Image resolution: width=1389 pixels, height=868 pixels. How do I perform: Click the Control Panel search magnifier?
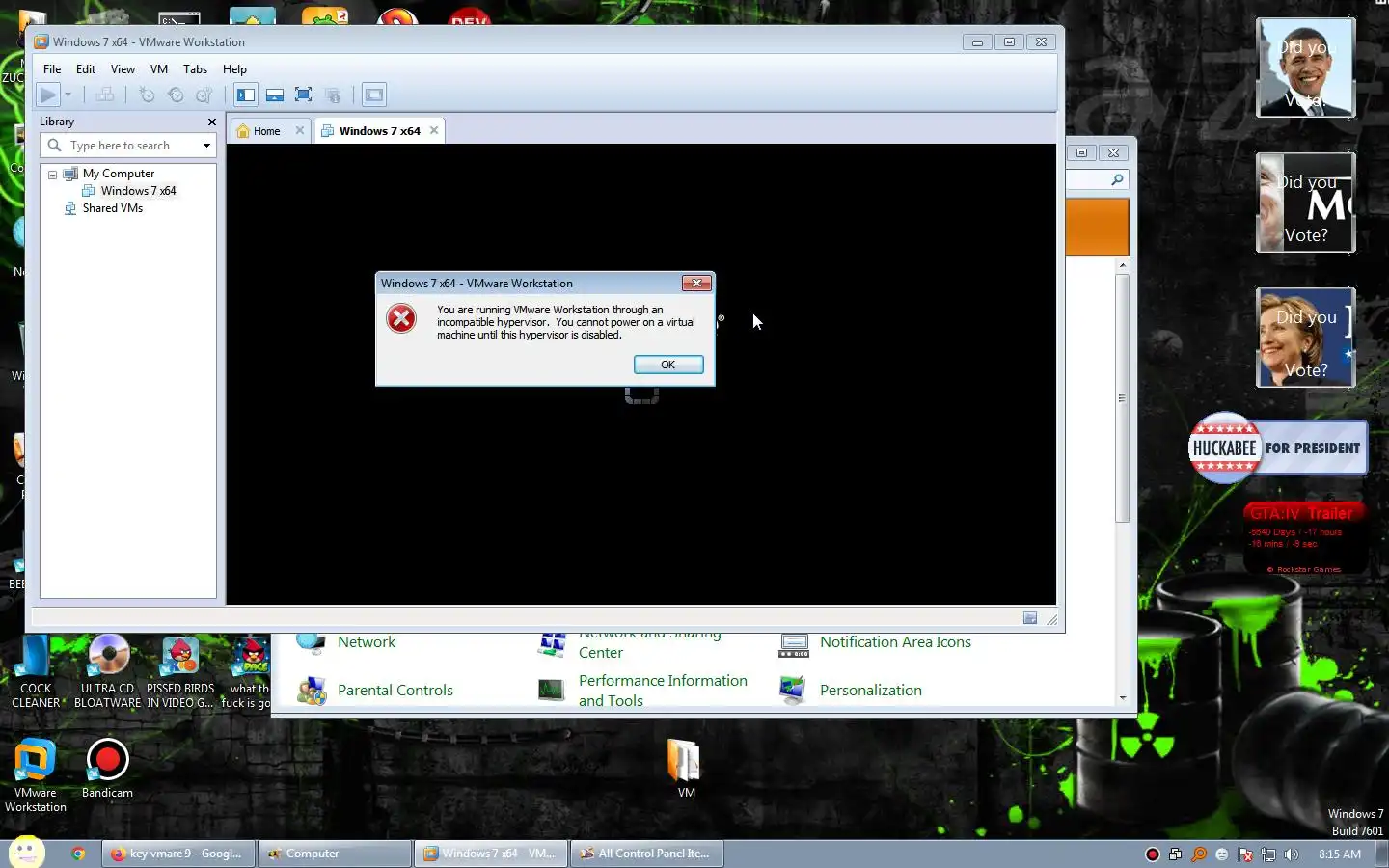click(1117, 179)
